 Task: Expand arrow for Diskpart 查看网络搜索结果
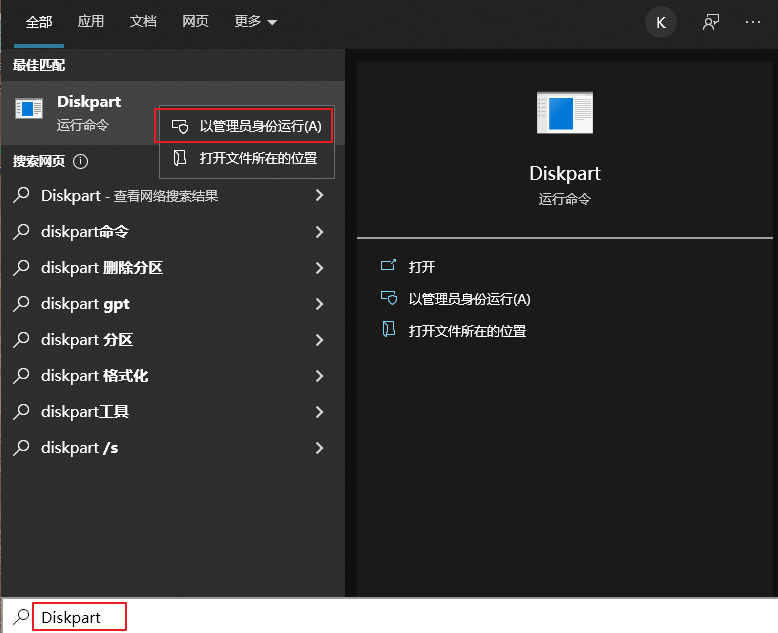[x=320, y=196]
